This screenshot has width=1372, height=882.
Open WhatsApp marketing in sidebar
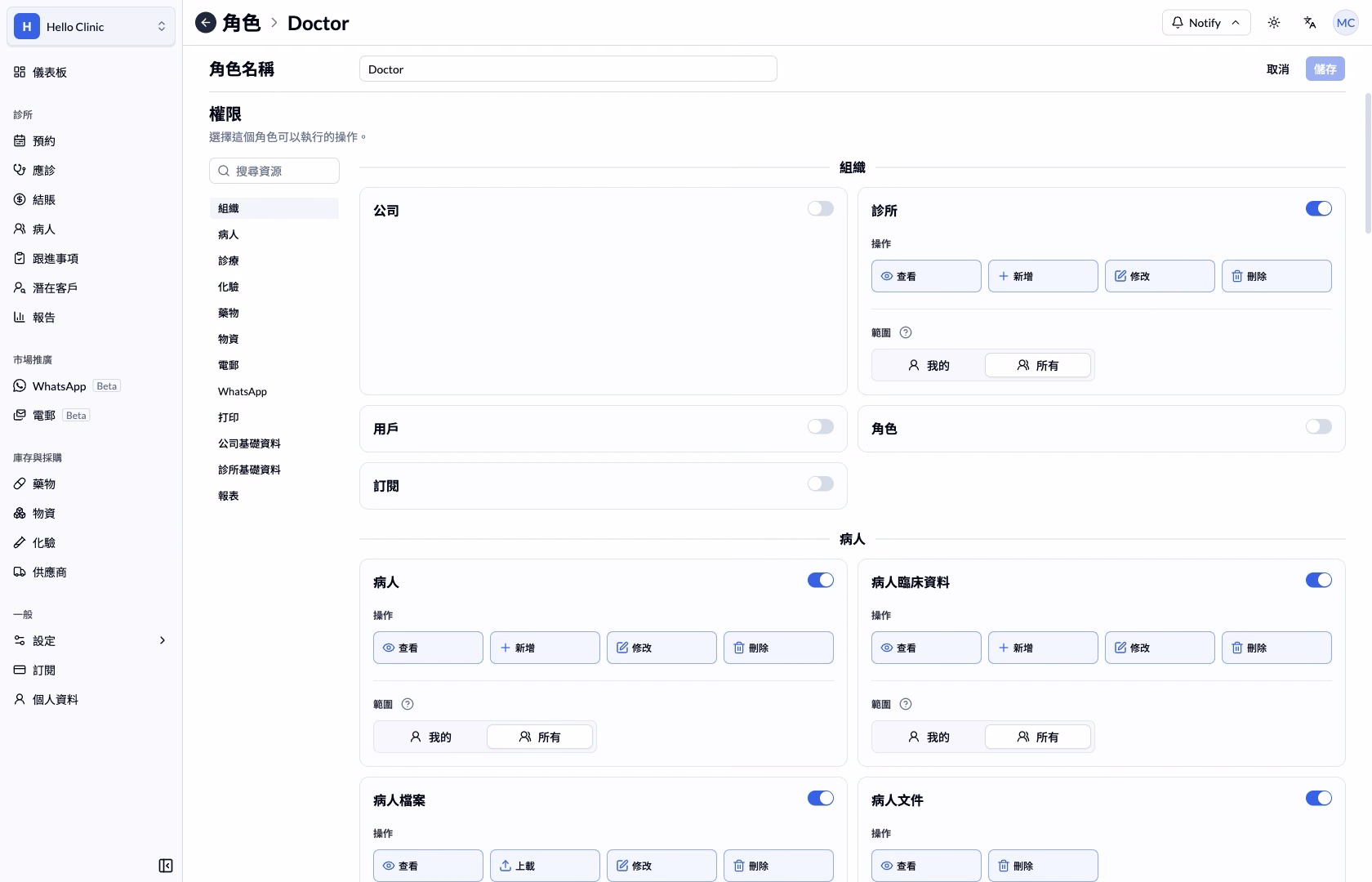[x=91, y=386]
